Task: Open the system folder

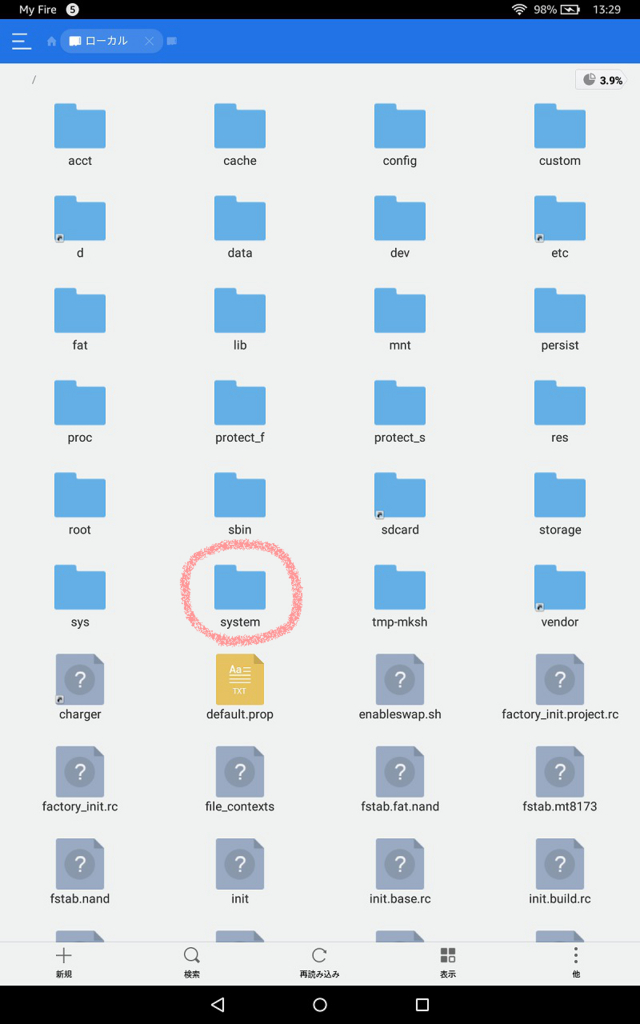Action: [240, 596]
